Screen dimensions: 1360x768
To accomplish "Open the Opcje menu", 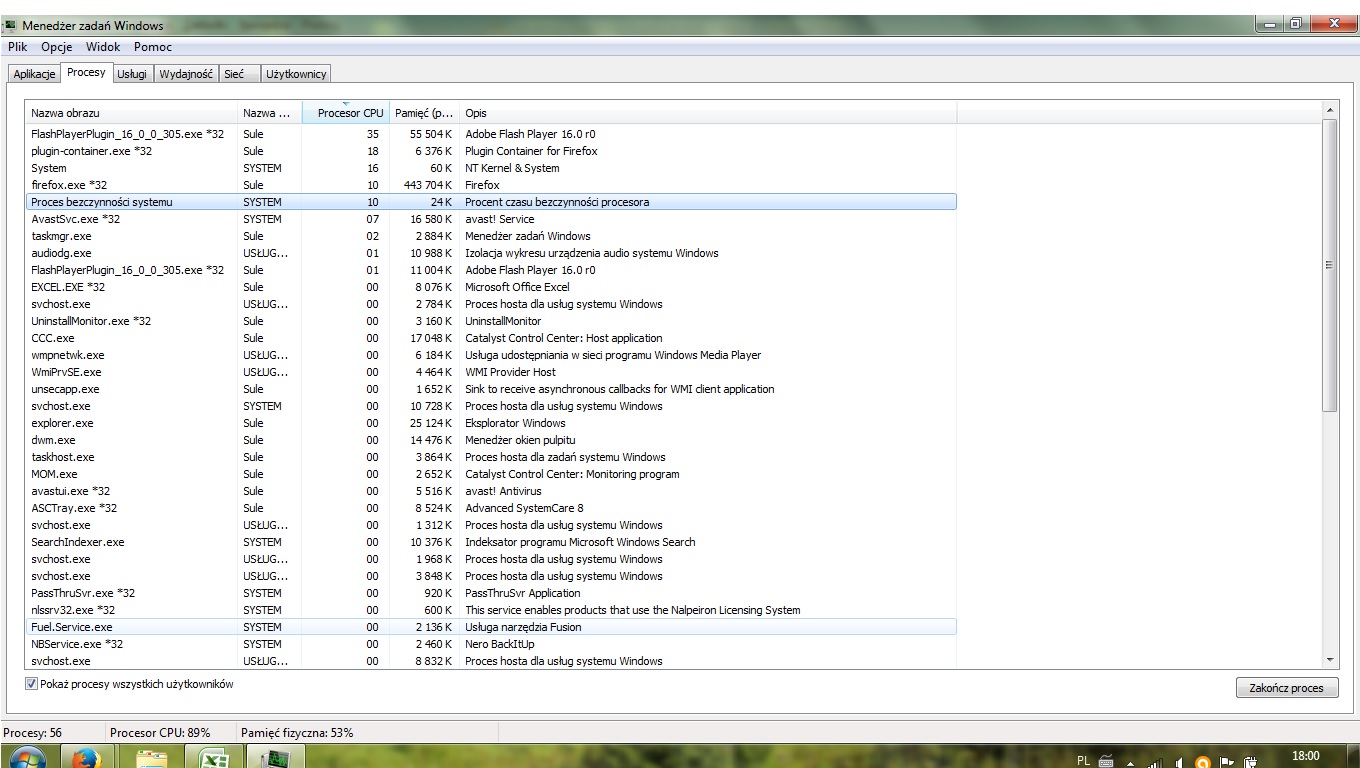I will 57,47.
